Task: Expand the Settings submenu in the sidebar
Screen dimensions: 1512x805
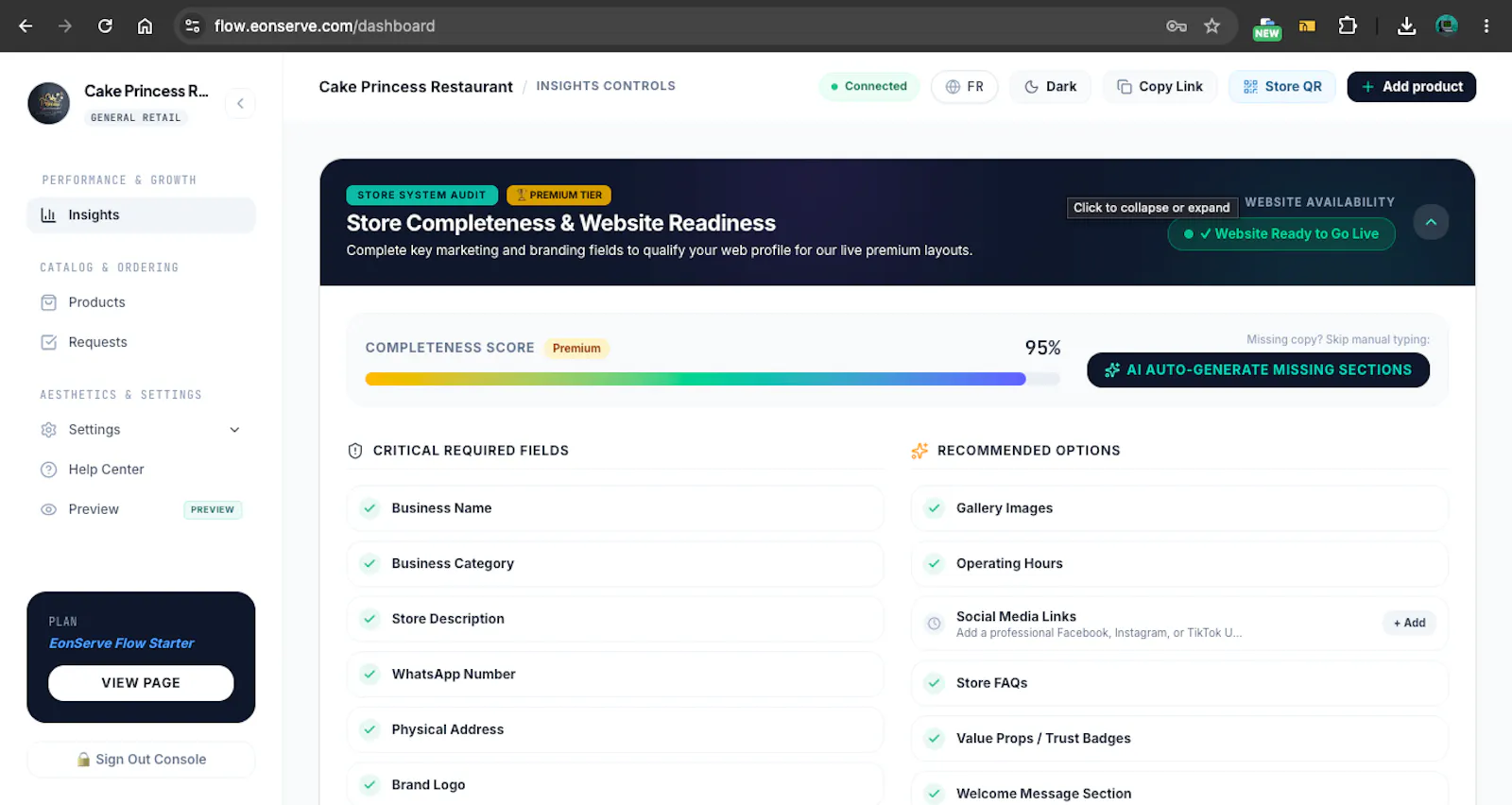Action: coord(234,430)
